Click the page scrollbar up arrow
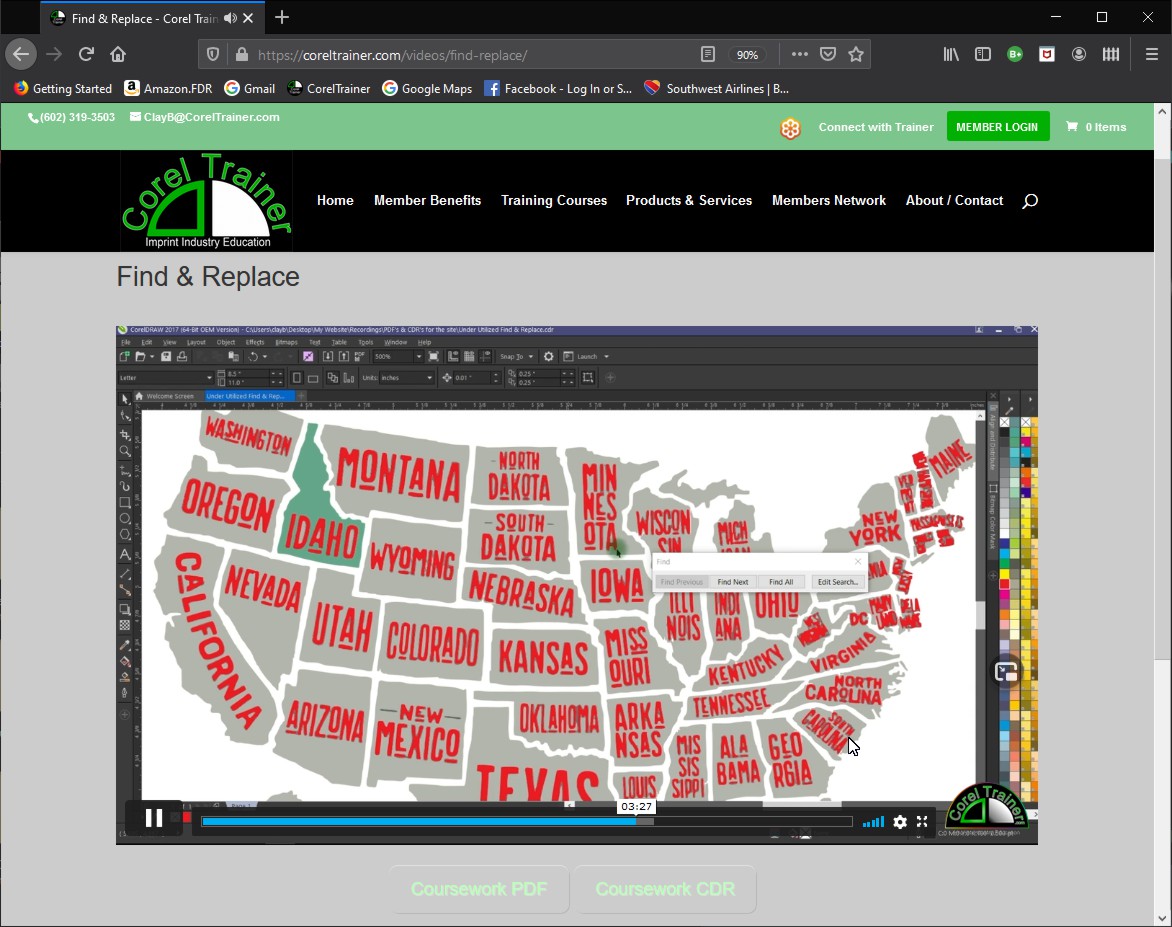The image size is (1172, 927). [1162, 111]
